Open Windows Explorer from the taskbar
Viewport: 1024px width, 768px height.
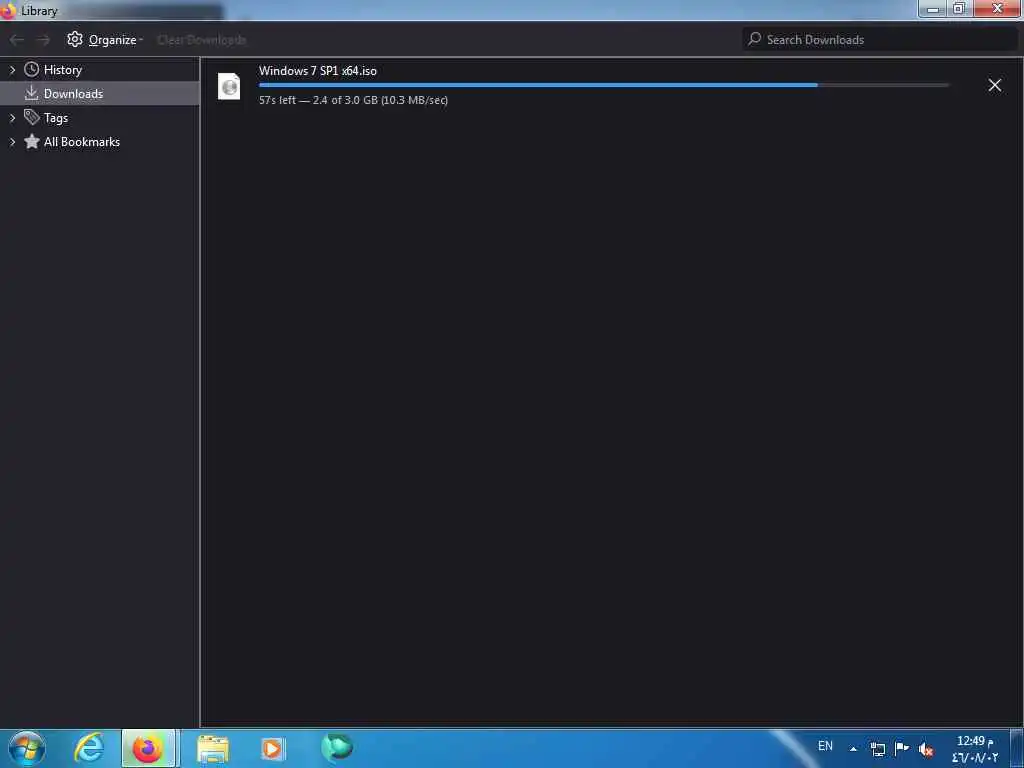coord(213,749)
